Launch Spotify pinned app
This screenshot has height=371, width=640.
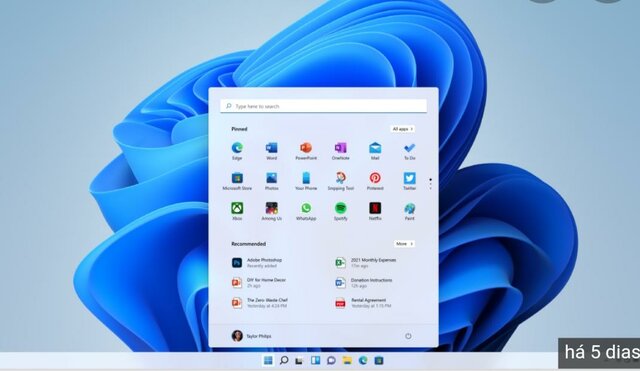(340, 211)
